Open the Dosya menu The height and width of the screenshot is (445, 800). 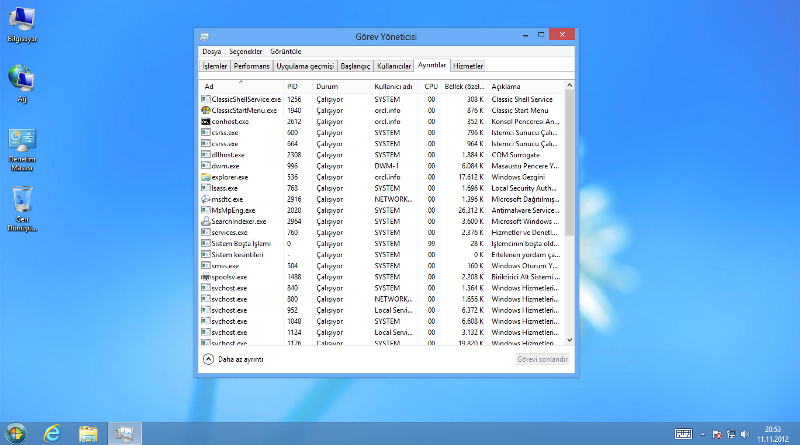pos(211,52)
